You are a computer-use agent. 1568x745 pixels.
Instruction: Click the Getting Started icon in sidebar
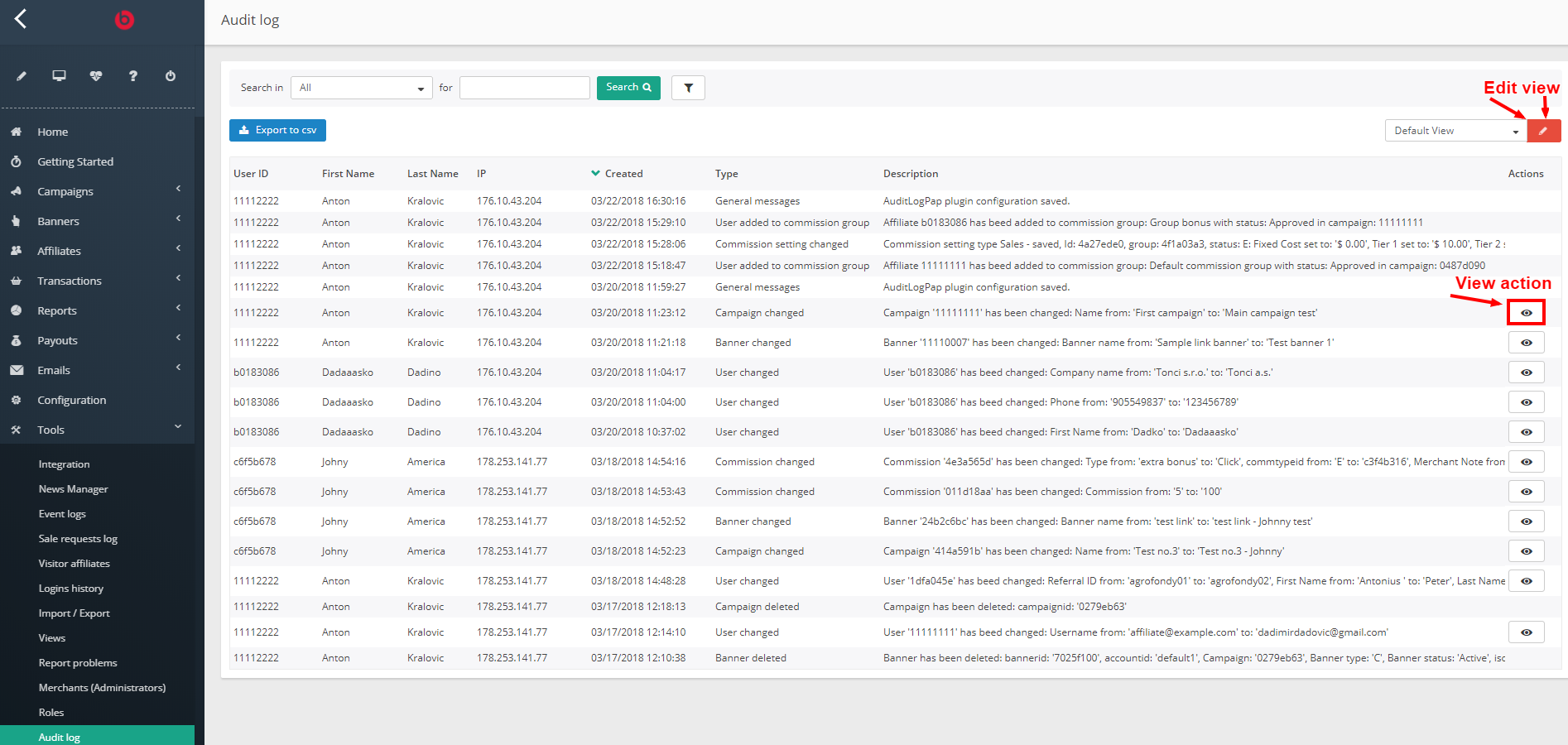(16, 161)
